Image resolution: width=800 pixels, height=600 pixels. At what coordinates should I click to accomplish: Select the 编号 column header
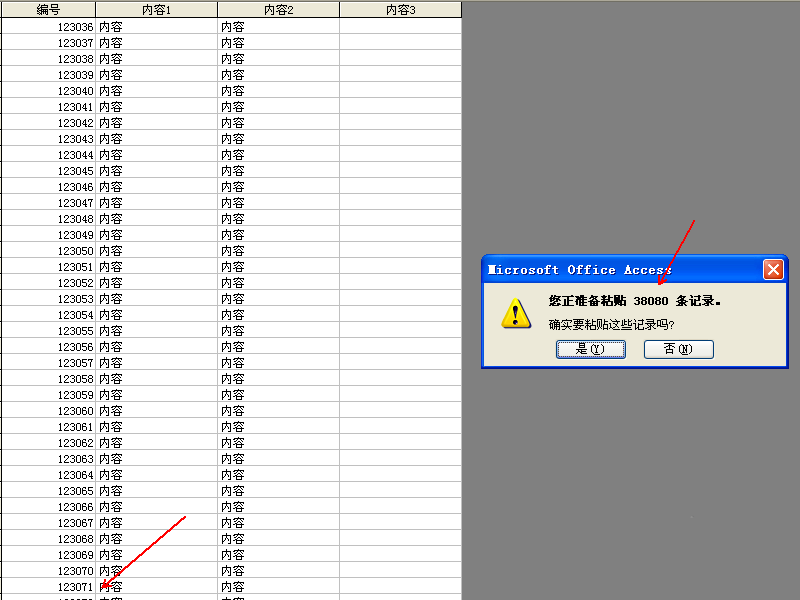(x=48, y=10)
